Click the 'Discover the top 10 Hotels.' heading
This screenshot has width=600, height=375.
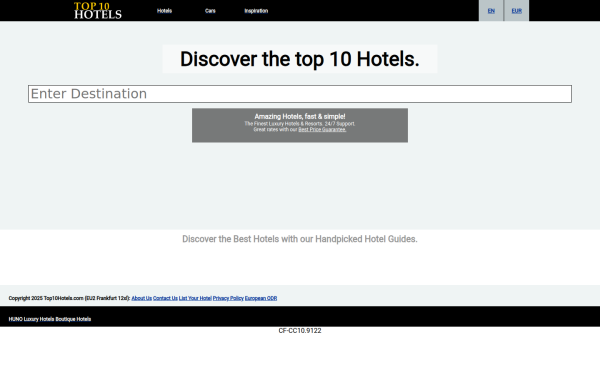point(300,59)
